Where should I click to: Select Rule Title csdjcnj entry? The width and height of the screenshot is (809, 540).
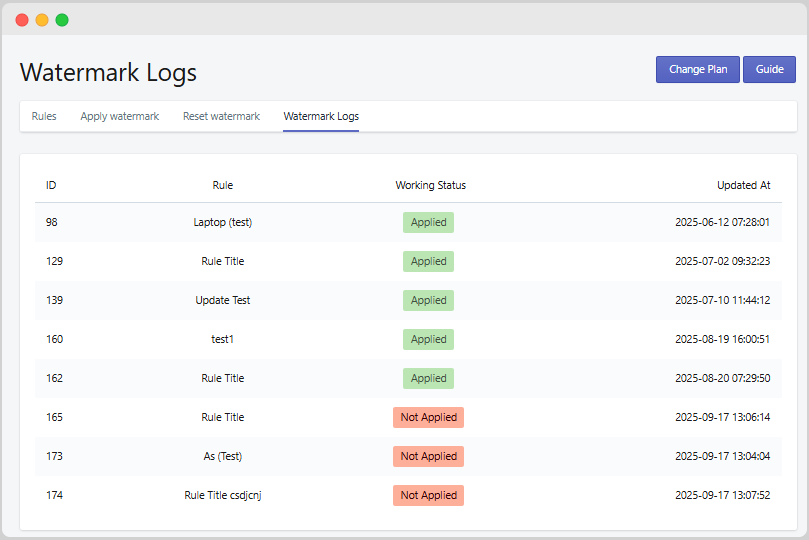click(223, 495)
